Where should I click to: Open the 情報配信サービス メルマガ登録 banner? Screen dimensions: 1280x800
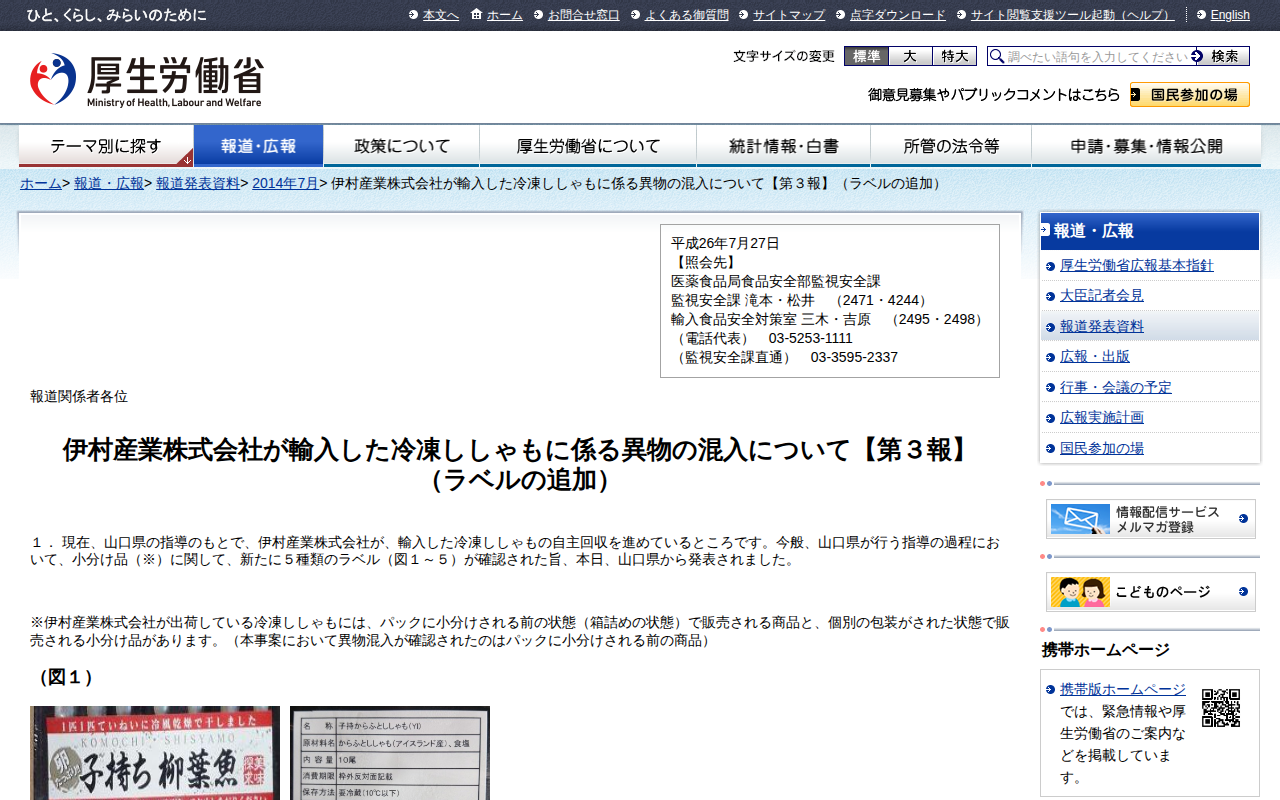coord(1151,519)
